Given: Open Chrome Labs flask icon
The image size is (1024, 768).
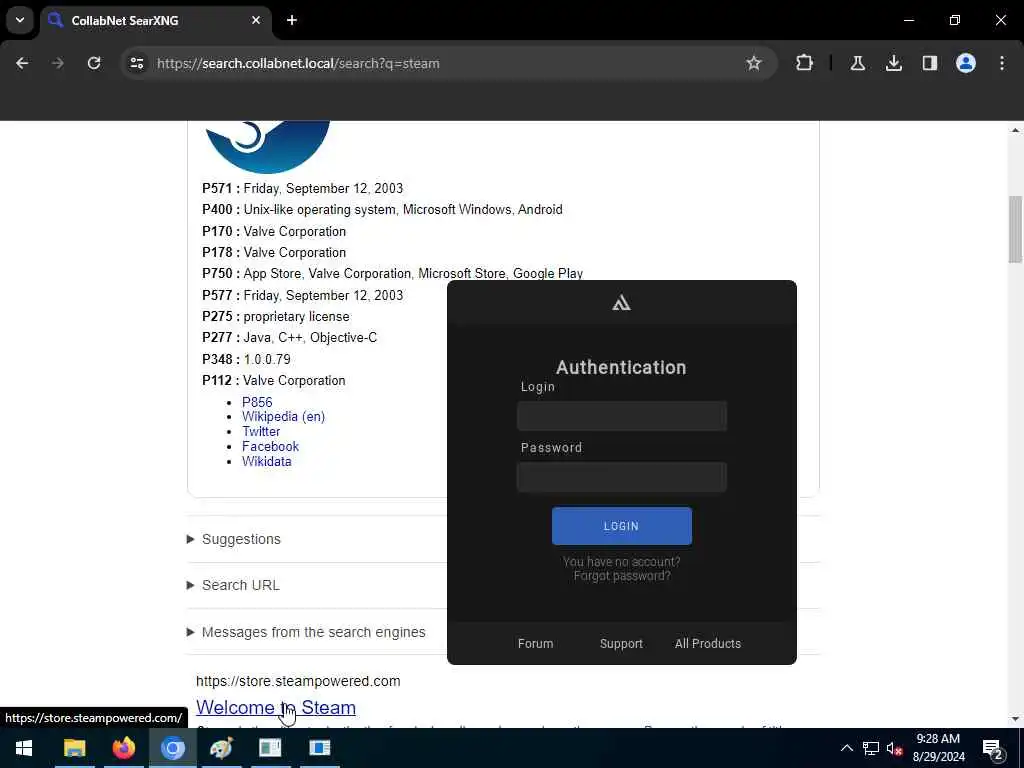Looking at the screenshot, I should pyautogui.click(x=858, y=63).
